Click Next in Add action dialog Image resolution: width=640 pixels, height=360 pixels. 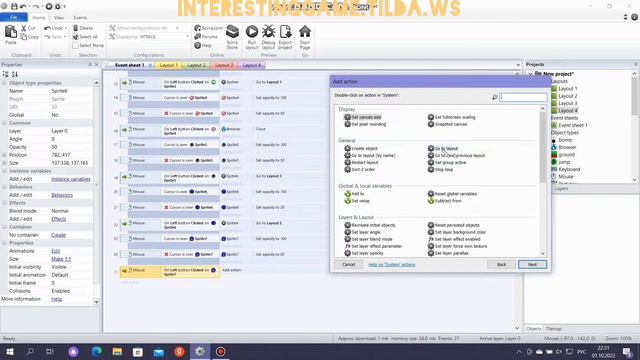tap(532, 264)
